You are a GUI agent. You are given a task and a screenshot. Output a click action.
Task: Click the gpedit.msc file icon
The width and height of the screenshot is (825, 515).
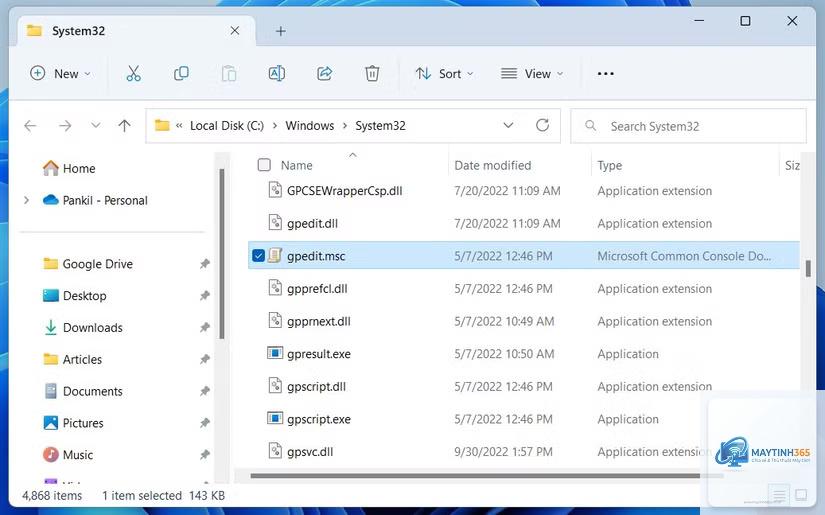pyautogui.click(x=275, y=256)
